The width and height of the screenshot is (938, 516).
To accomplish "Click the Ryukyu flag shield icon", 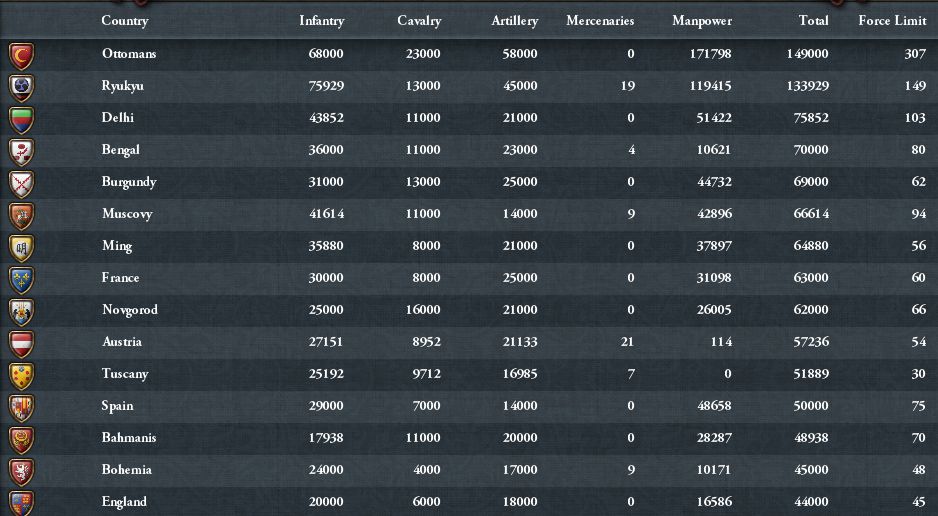I will point(21,87).
